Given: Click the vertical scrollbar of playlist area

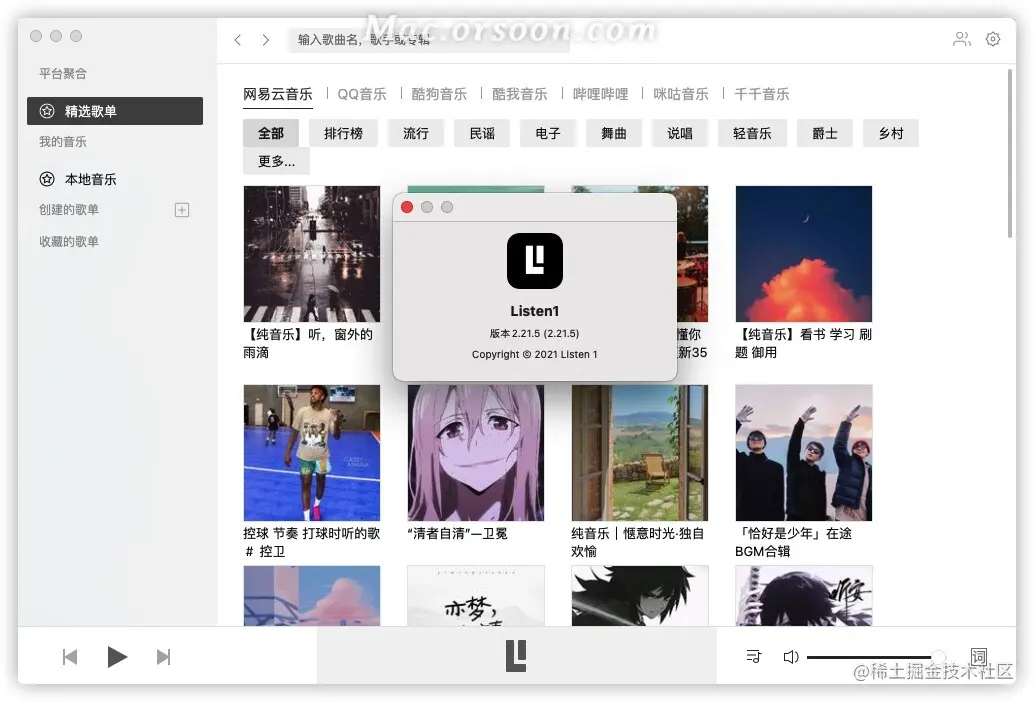Looking at the screenshot, I should [x=1010, y=153].
